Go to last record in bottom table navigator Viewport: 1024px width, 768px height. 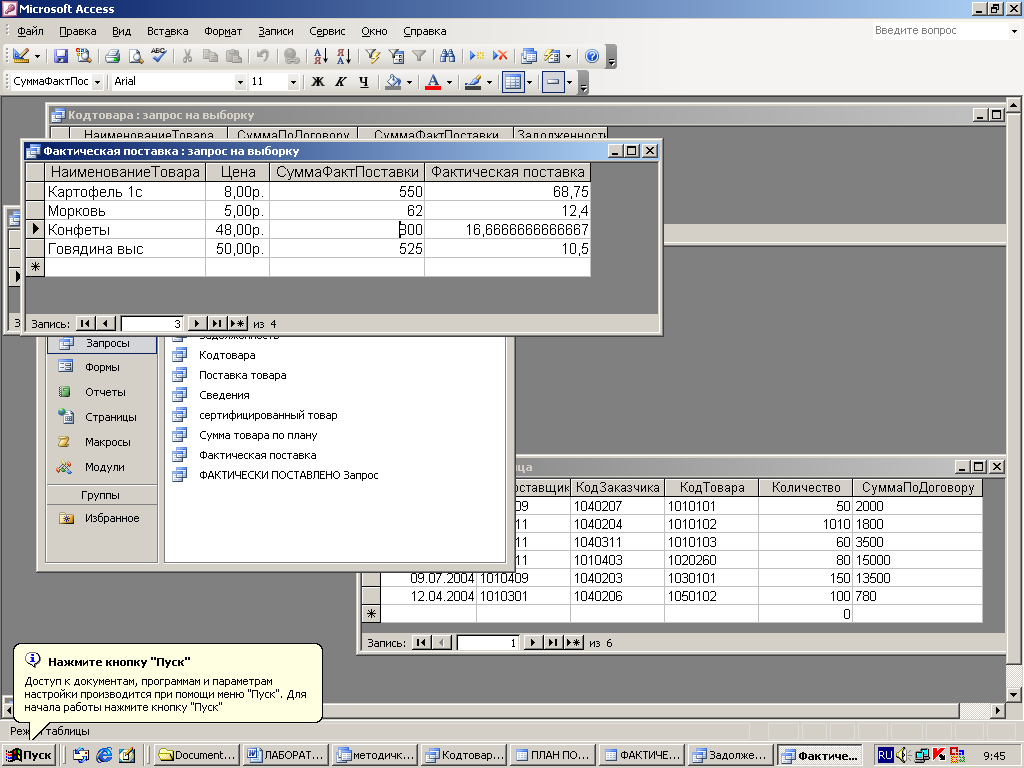552,643
